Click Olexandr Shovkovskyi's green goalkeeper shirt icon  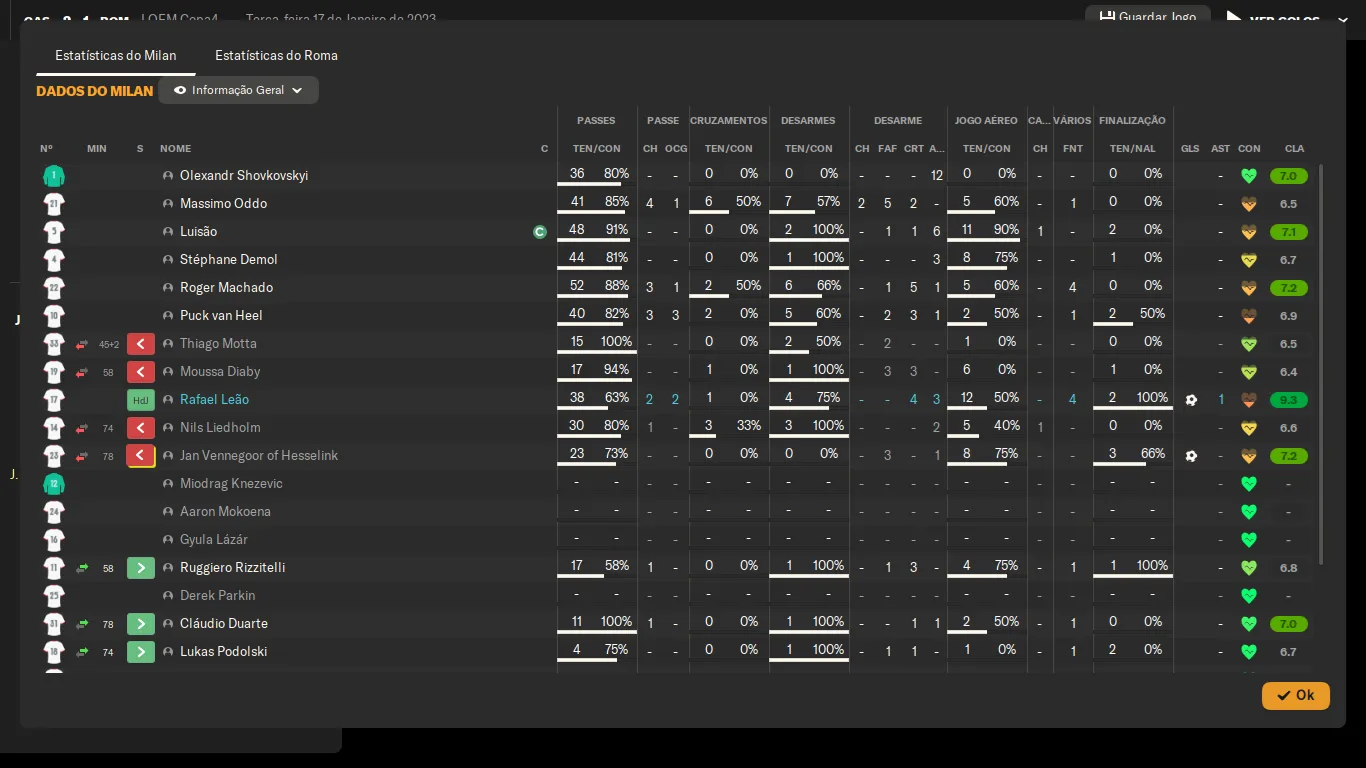pos(54,176)
